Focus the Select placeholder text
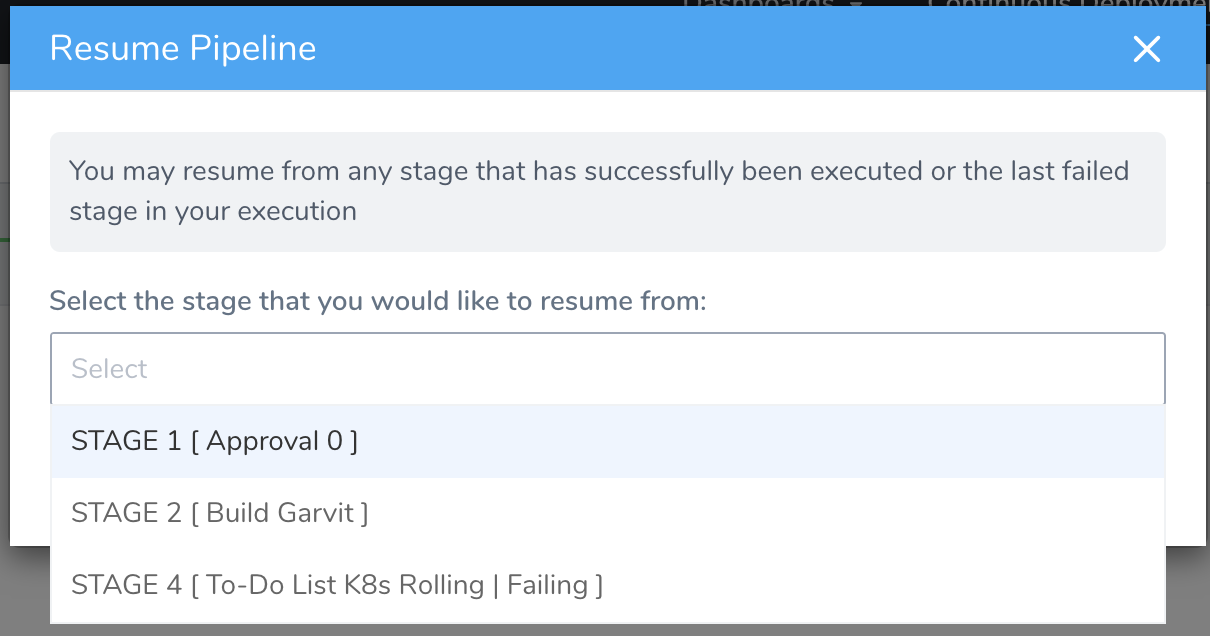Viewport: 1210px width, 636px height. [x=109, y=369]
